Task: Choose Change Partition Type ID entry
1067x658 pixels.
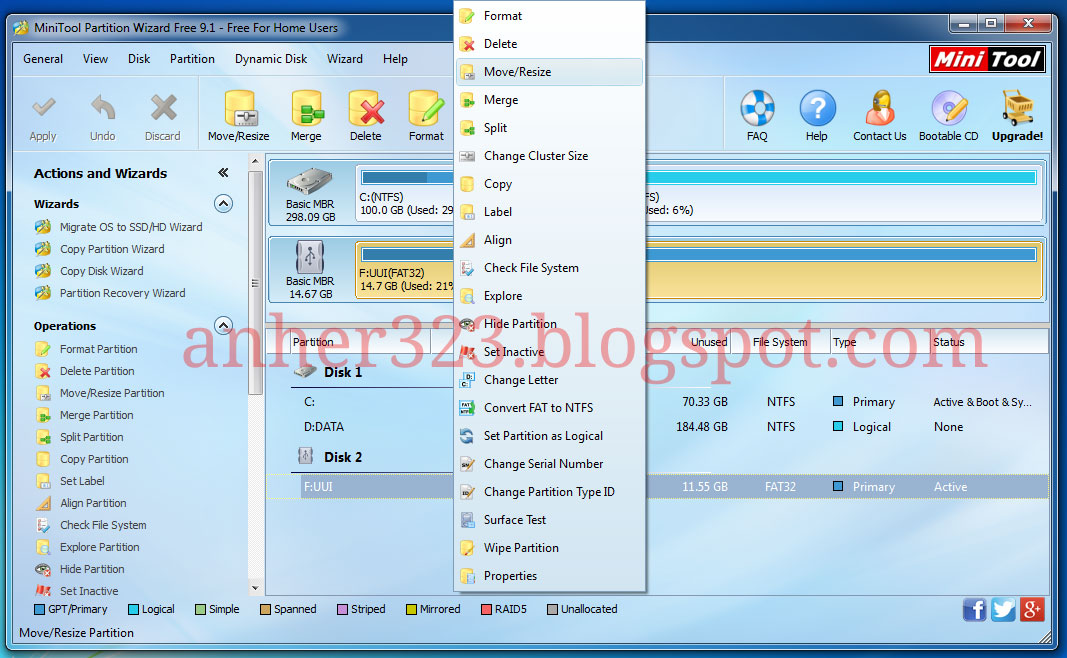Action: [x=549, y=492]
